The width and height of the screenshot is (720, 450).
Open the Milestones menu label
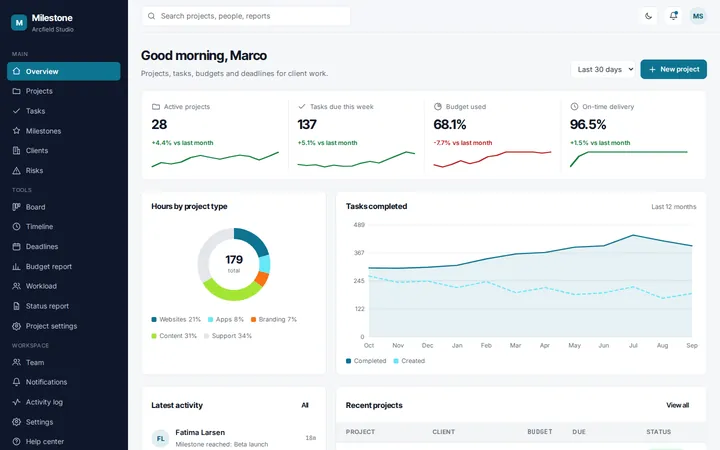43,131
